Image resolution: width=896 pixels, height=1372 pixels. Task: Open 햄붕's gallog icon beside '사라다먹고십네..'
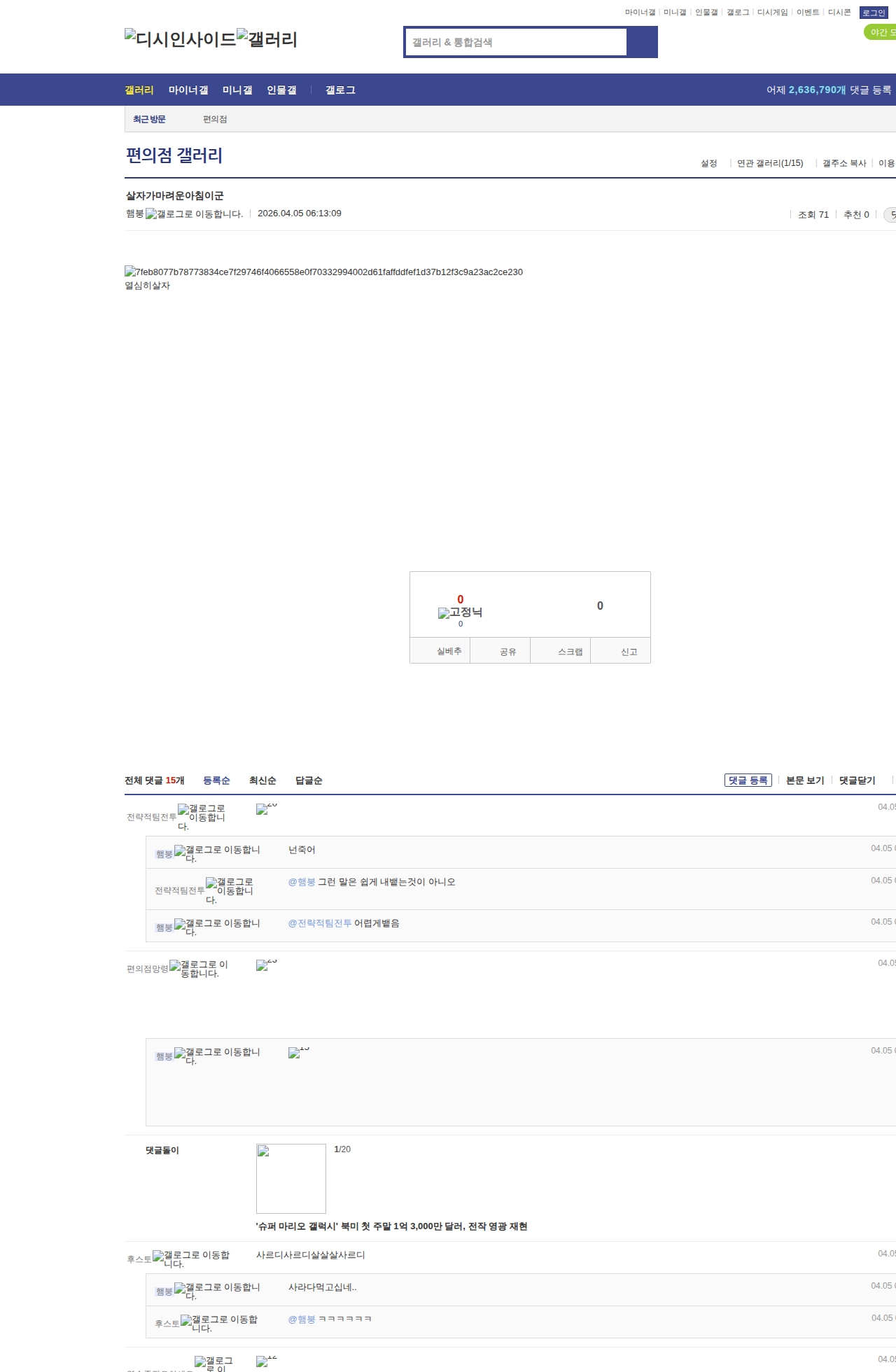click(217, 1291)
